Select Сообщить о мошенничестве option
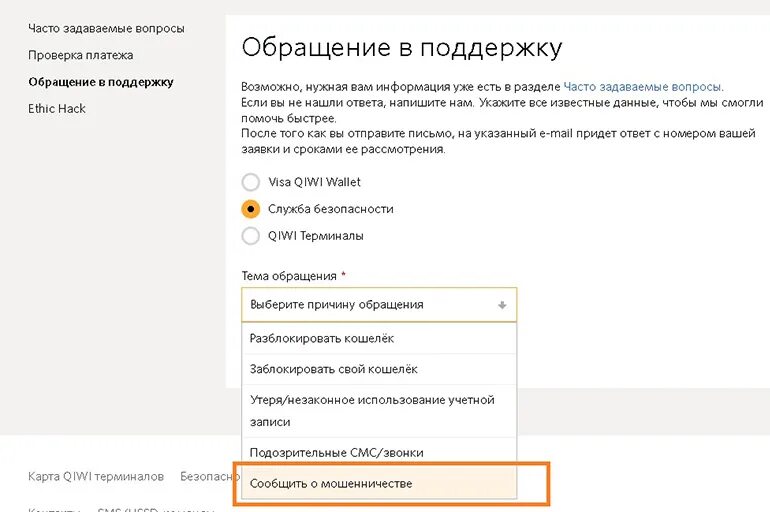Image resolution: width=770 pixels, height=512 pixels. click(x=379, y=484)
